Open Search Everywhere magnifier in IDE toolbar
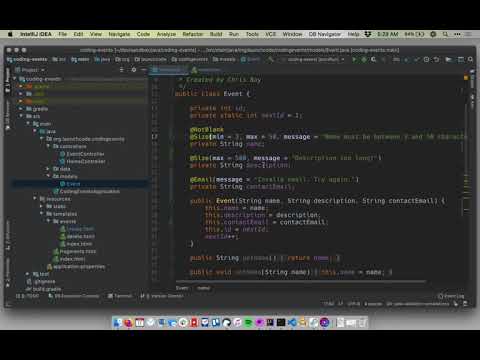Image resolution: width=480 pixels, height=360 pixels. coord(470,60)
